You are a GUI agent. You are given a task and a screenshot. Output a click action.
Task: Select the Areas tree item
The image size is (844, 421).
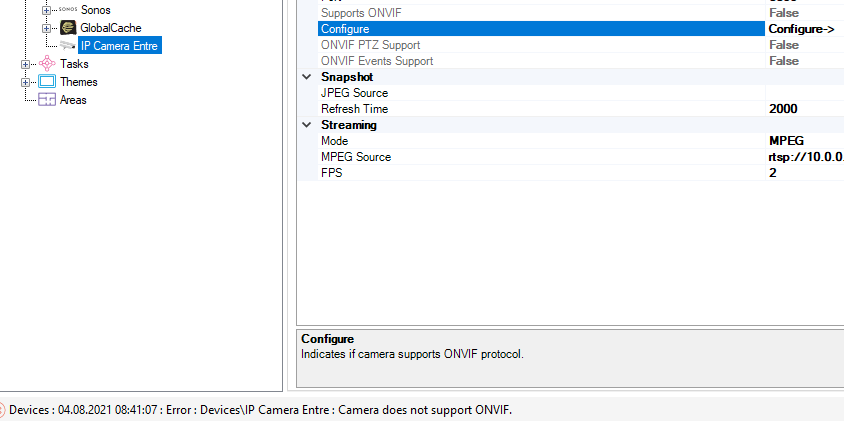coord(73,100)
